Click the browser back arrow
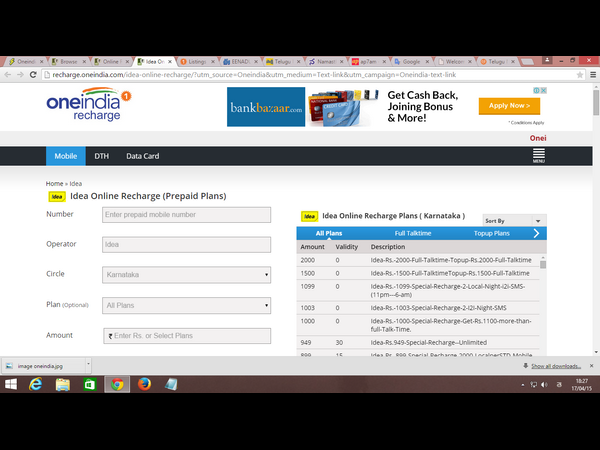The image size is (600, 450). pos(7,75)
